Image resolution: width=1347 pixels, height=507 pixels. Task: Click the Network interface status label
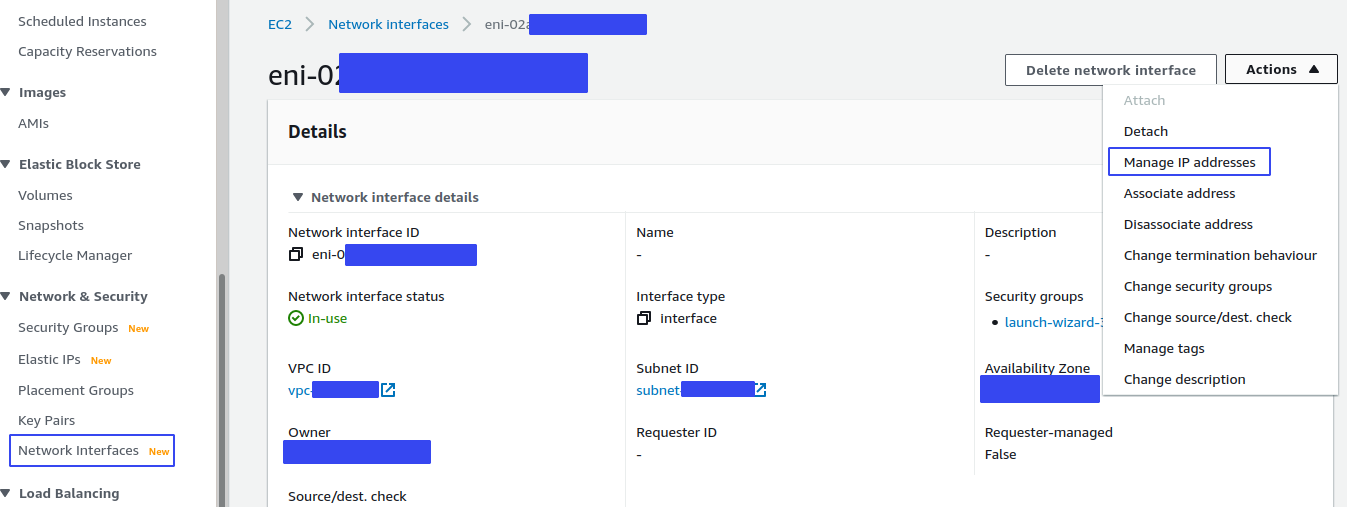(366, 297)
